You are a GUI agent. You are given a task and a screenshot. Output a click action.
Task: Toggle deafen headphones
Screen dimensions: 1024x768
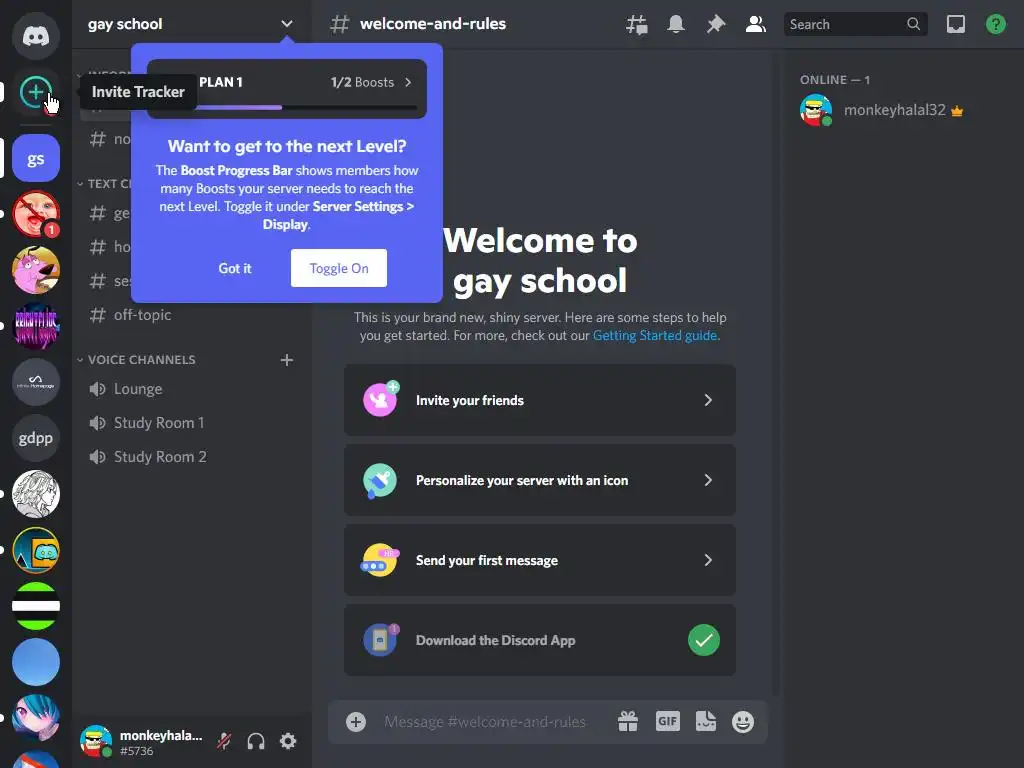(256, 741)
